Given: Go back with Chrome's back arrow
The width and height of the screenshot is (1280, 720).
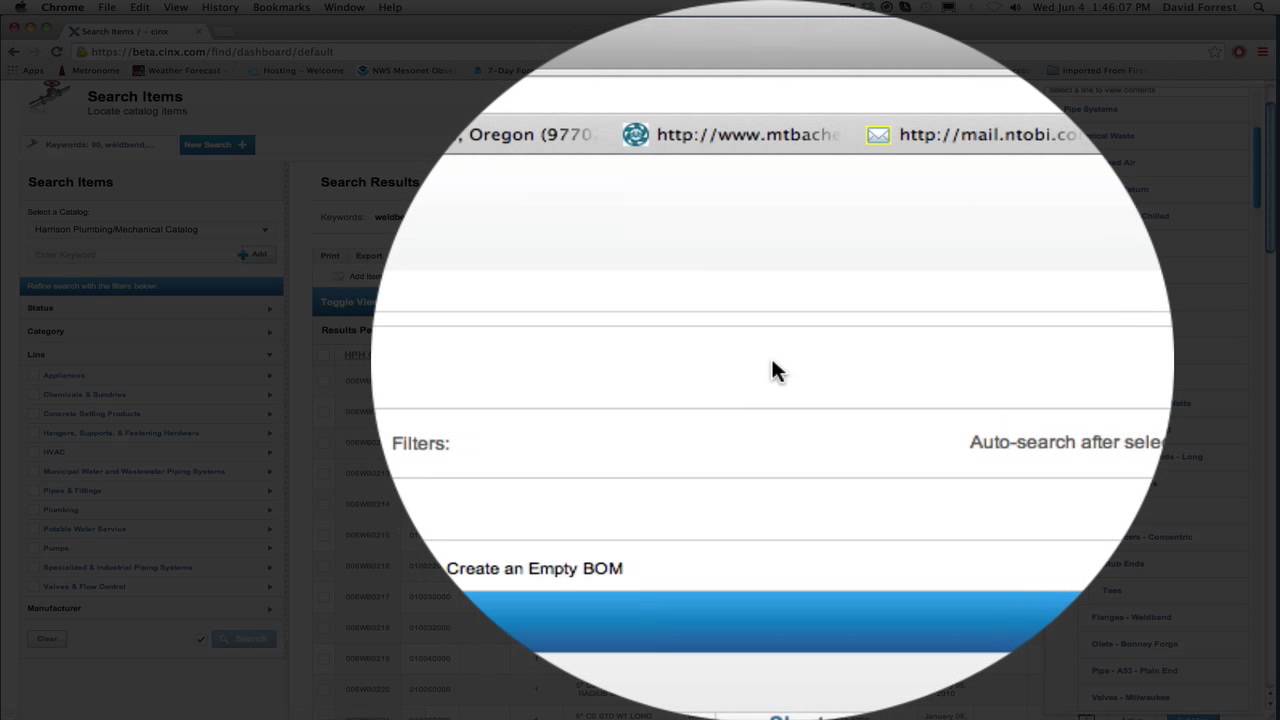Looking at the screenshot, I should click(13, 51).
